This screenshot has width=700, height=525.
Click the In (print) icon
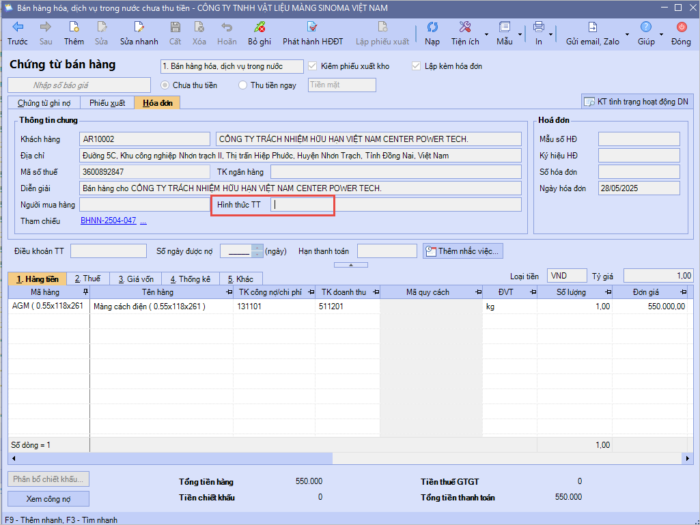pyautogui.click(x=538, y=27)
